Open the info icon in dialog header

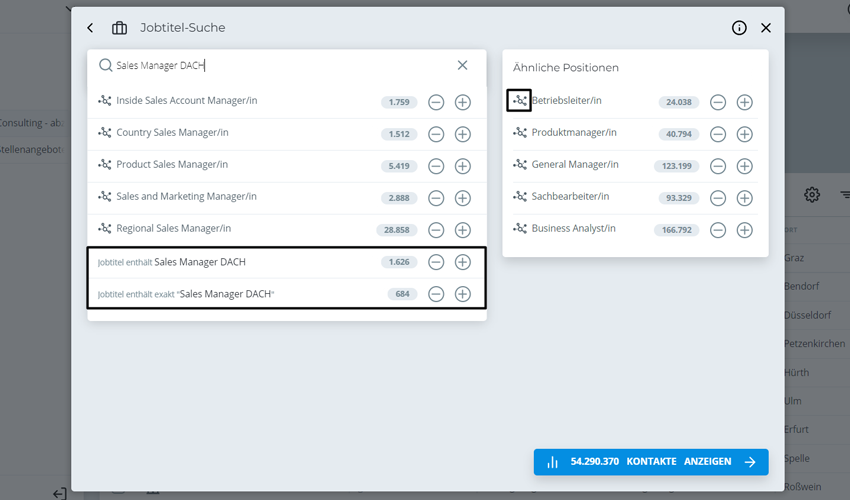click(739, 28)
